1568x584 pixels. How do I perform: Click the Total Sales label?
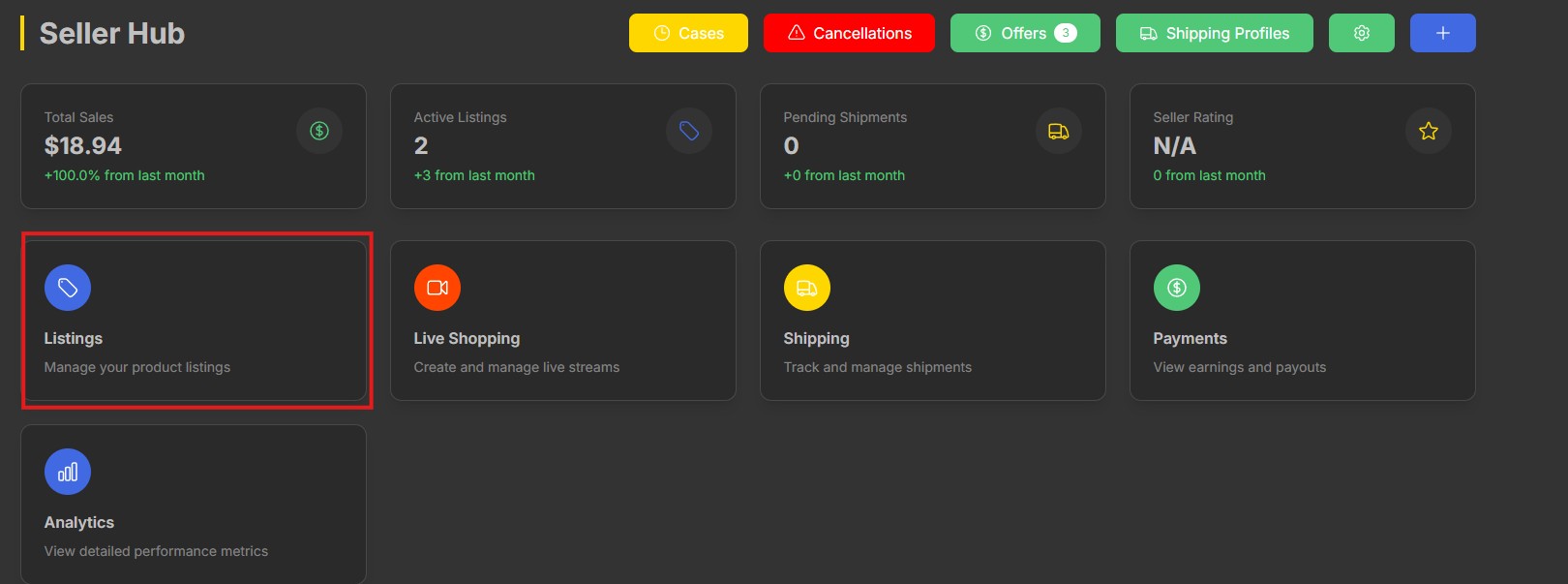[x=78, y=117]
